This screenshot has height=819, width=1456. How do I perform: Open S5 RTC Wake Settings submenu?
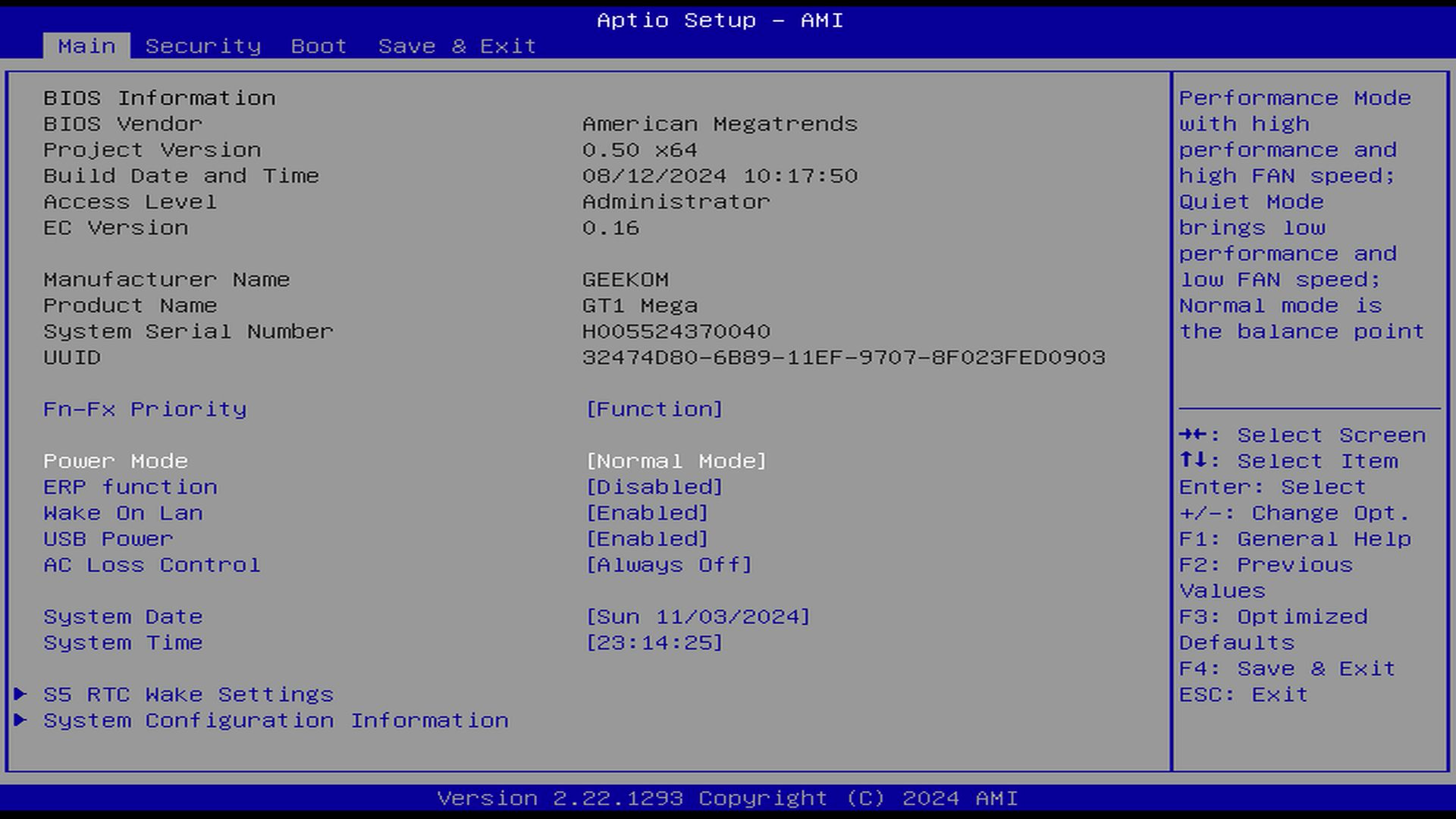click(189, 695)
